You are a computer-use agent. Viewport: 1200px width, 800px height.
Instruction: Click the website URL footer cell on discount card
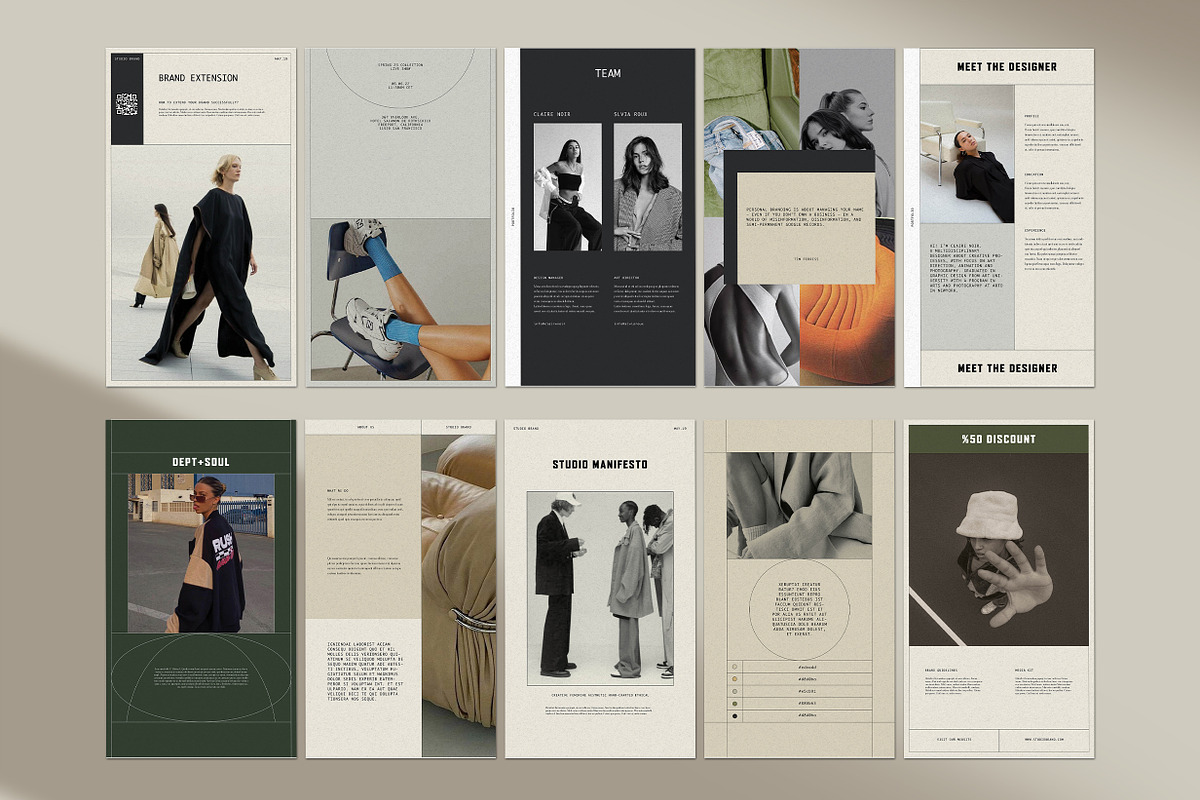(1045, 740)
